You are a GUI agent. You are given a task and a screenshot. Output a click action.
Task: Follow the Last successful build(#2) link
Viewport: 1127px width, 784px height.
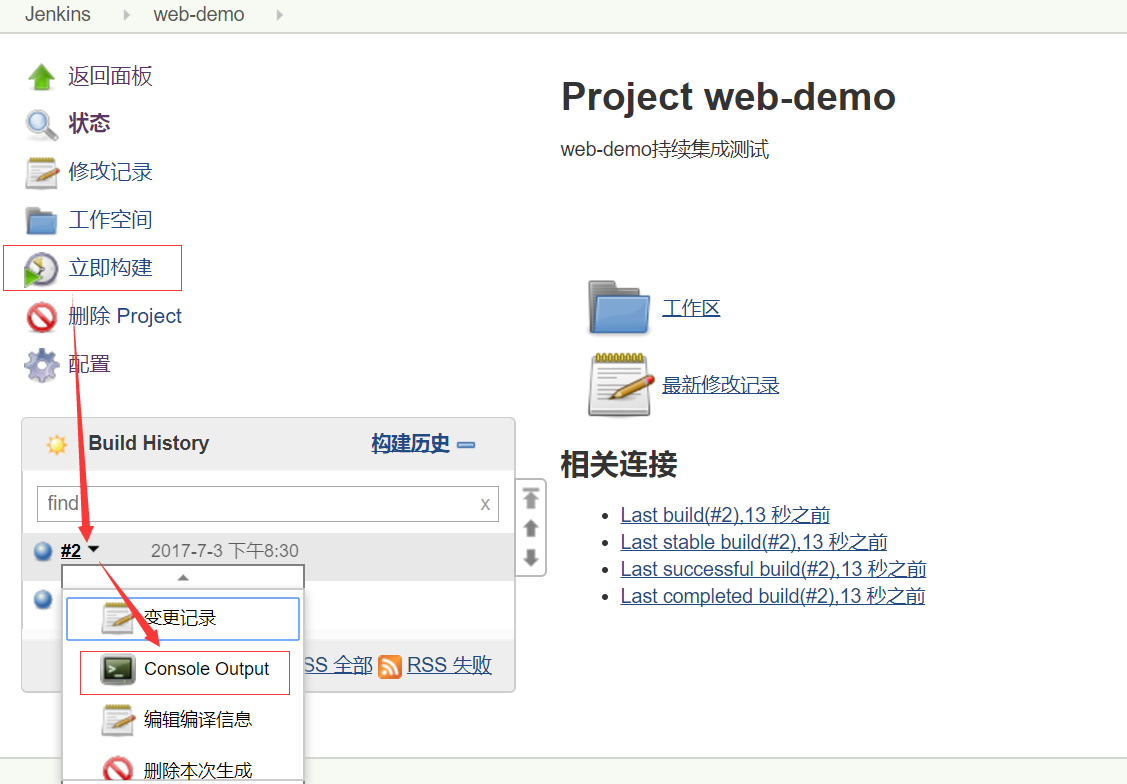point(772,568)
